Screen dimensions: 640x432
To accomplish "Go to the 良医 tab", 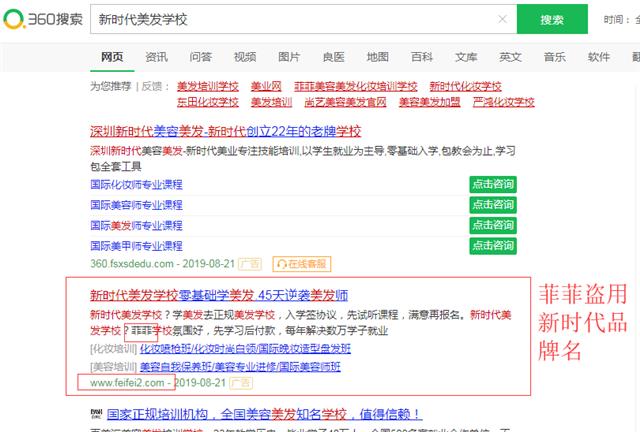I will click(333, 57).
